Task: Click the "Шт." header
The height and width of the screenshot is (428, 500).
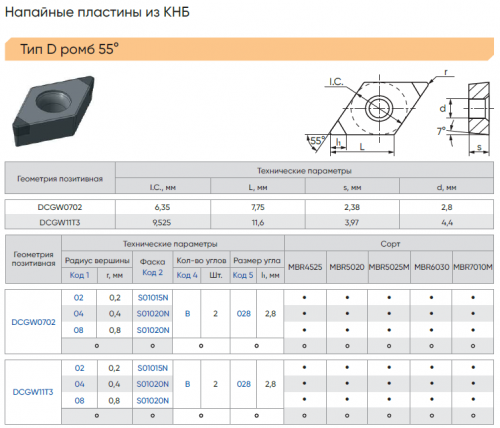Action: point(215,276)
